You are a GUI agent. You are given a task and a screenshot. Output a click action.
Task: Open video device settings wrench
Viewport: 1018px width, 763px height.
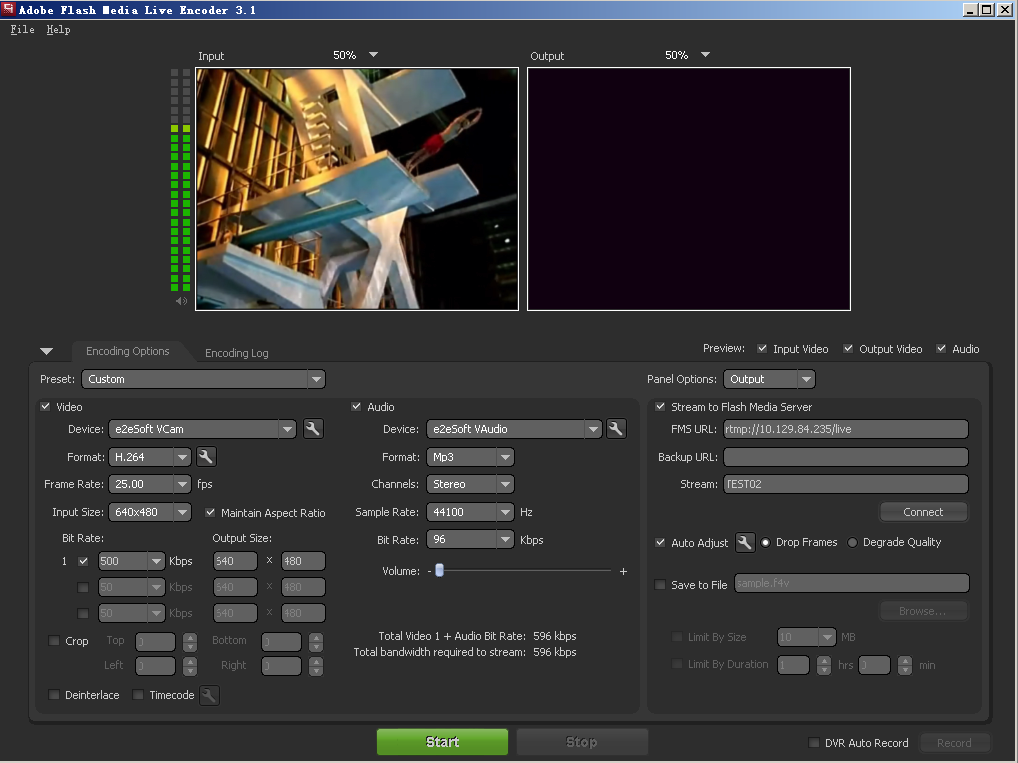(312, 429)
